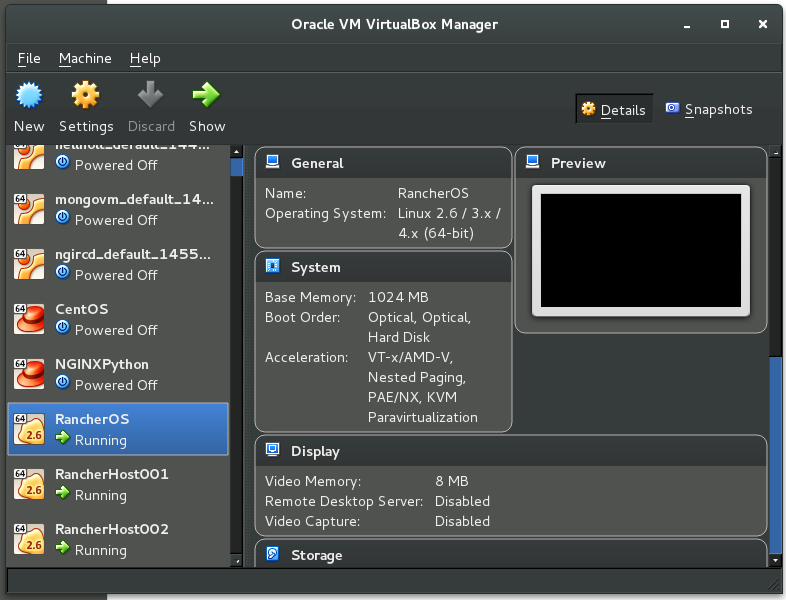This screenshot has width=786, height=600.
Task: Open the Storage section header link
Action: (x=317, y=555)
